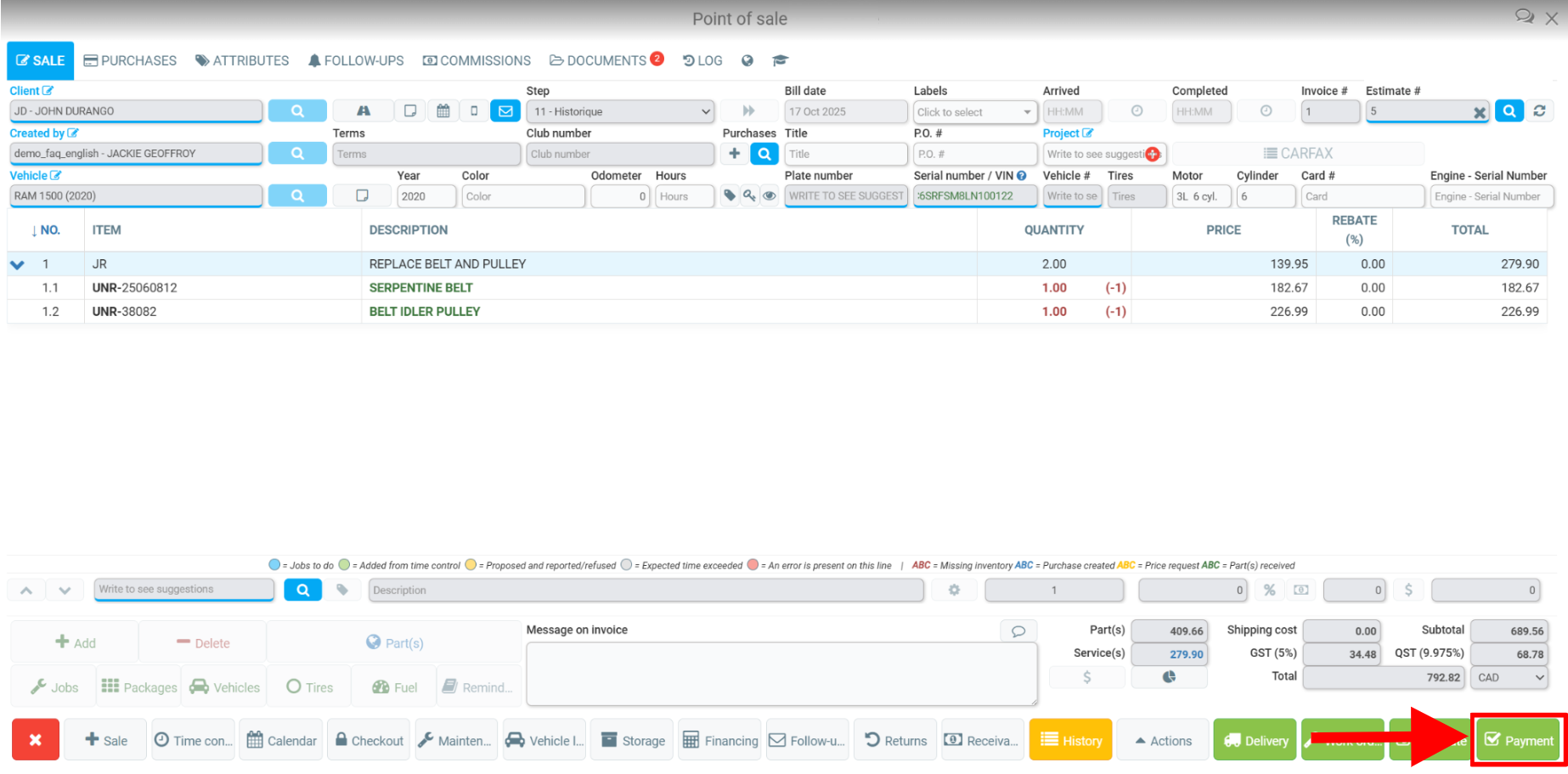
Task: Click the green Delivery button
Action: pos(1255,741)
